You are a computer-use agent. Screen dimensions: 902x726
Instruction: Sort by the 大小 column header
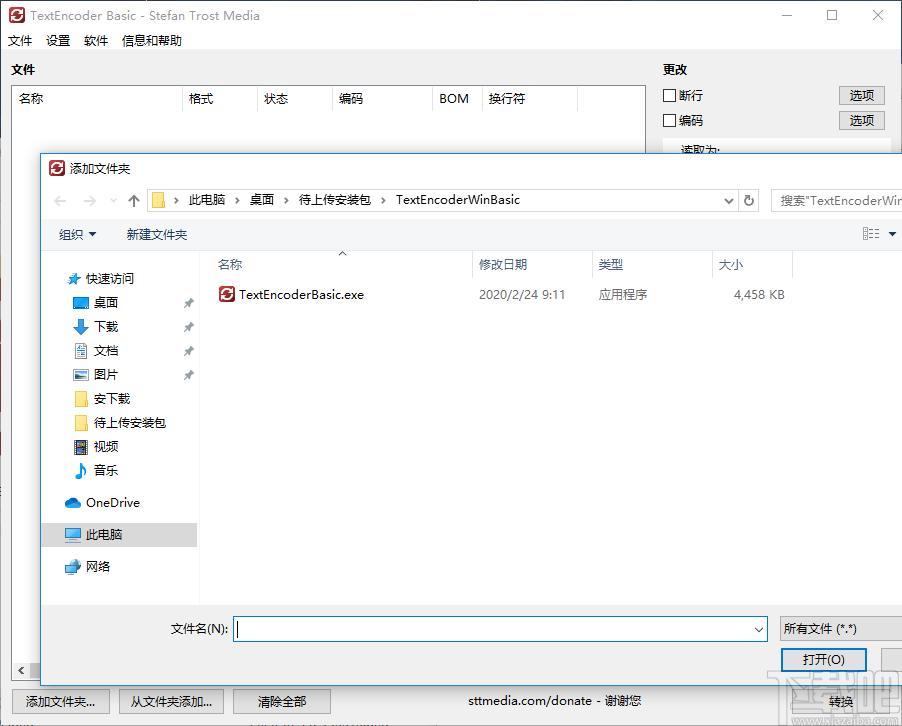pos(753,265)
